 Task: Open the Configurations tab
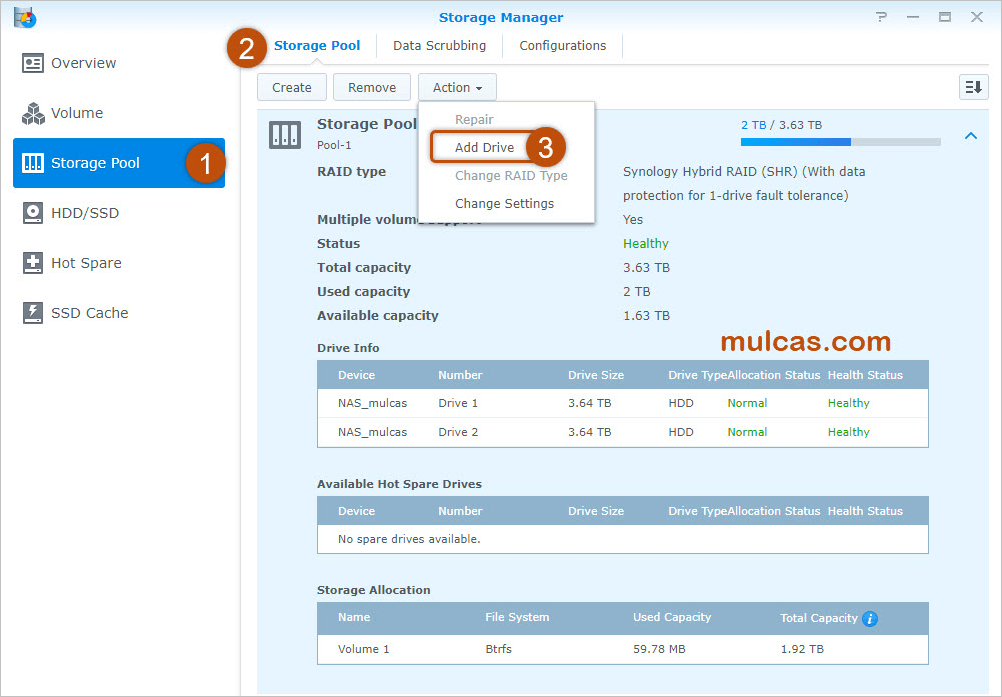click(562, 46)
